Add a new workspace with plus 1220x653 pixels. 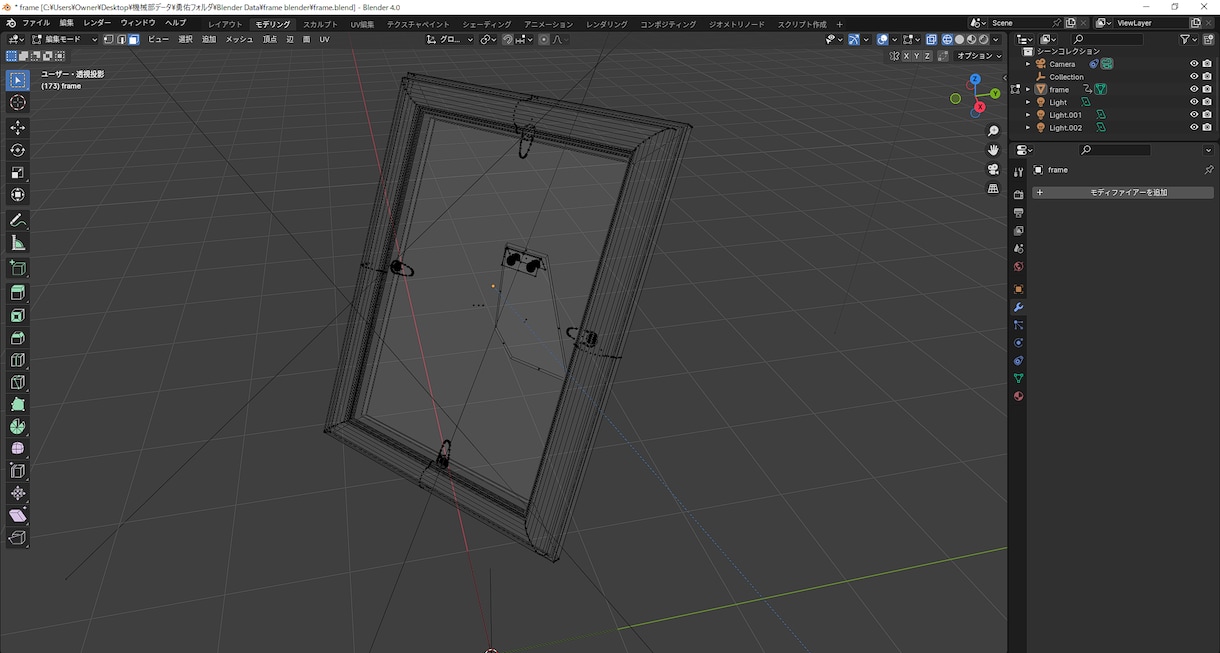[839, 23]
